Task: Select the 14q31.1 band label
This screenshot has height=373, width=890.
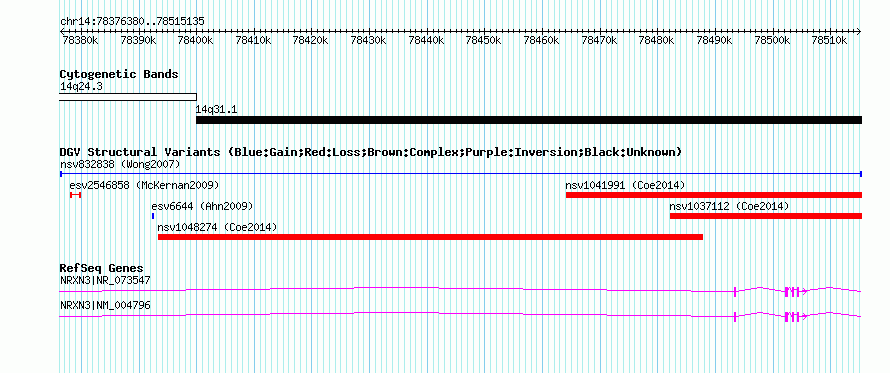Action: [x=217, y=109]
